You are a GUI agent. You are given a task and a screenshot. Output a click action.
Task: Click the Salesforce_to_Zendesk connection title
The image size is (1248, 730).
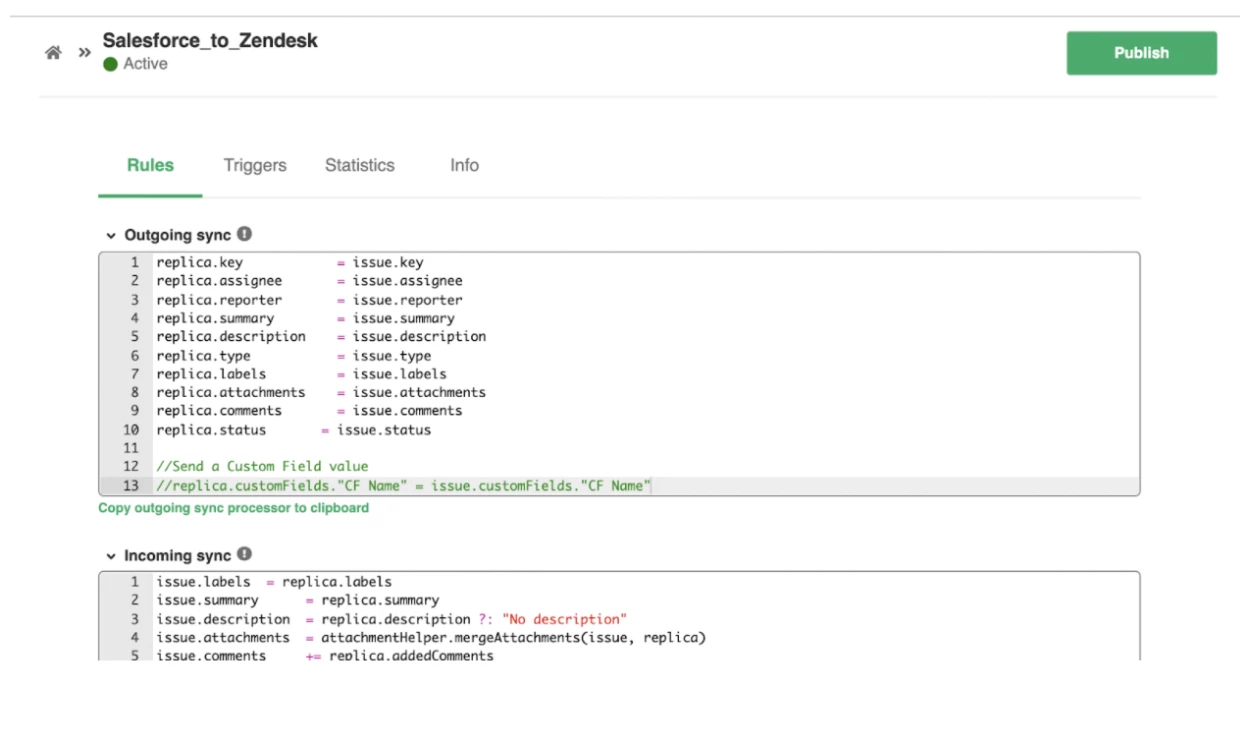pos(210,41)
